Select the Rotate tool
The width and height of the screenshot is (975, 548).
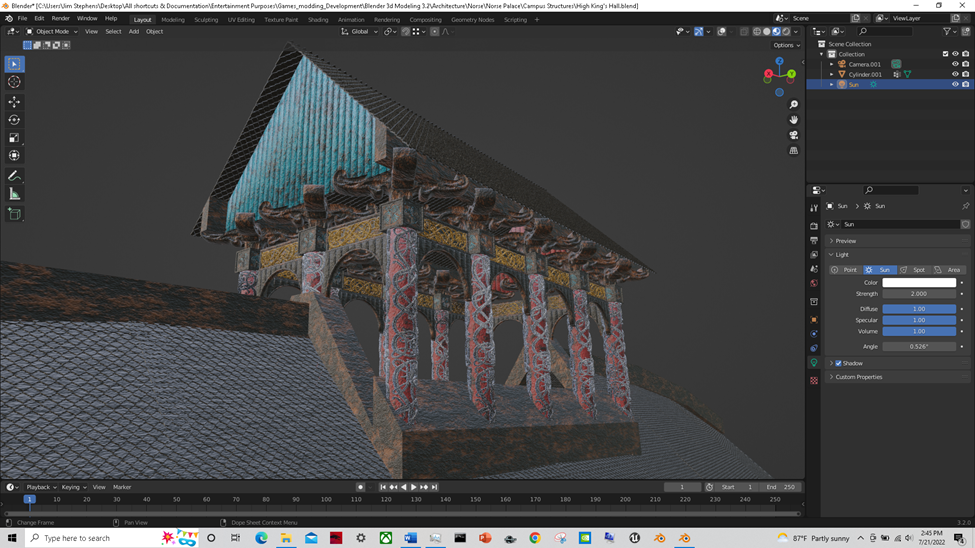coord(14,120)
